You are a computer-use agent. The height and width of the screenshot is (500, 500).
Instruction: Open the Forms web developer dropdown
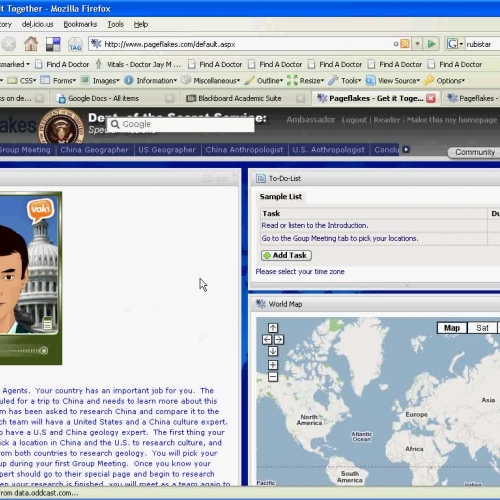click(x=58, y=81)
